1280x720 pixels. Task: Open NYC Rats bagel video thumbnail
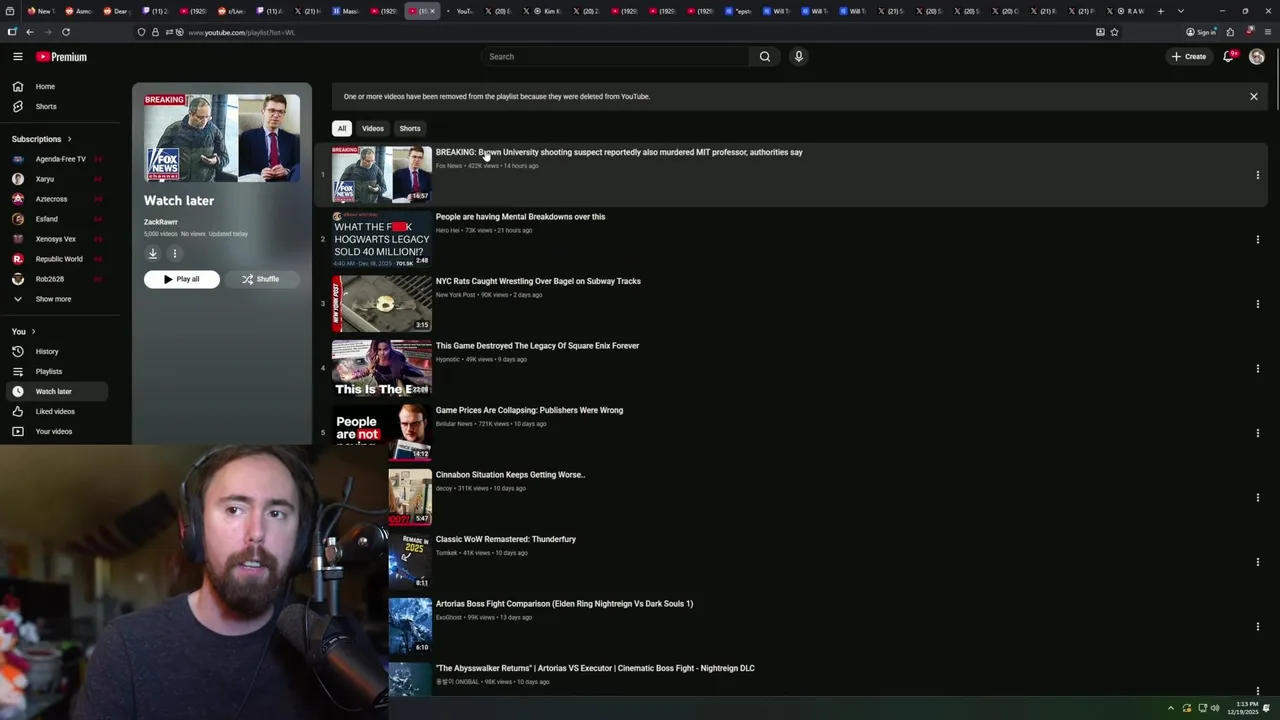[x=382, y=304]
